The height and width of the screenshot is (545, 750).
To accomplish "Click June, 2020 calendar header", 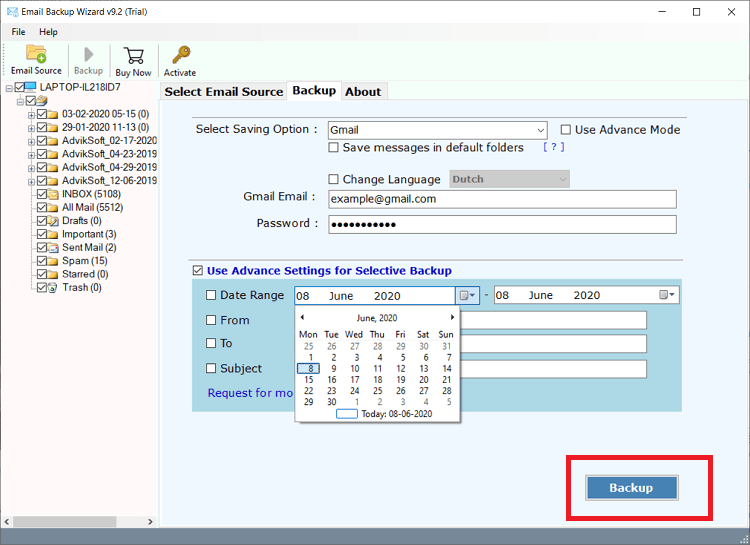I will pos(377,318).
